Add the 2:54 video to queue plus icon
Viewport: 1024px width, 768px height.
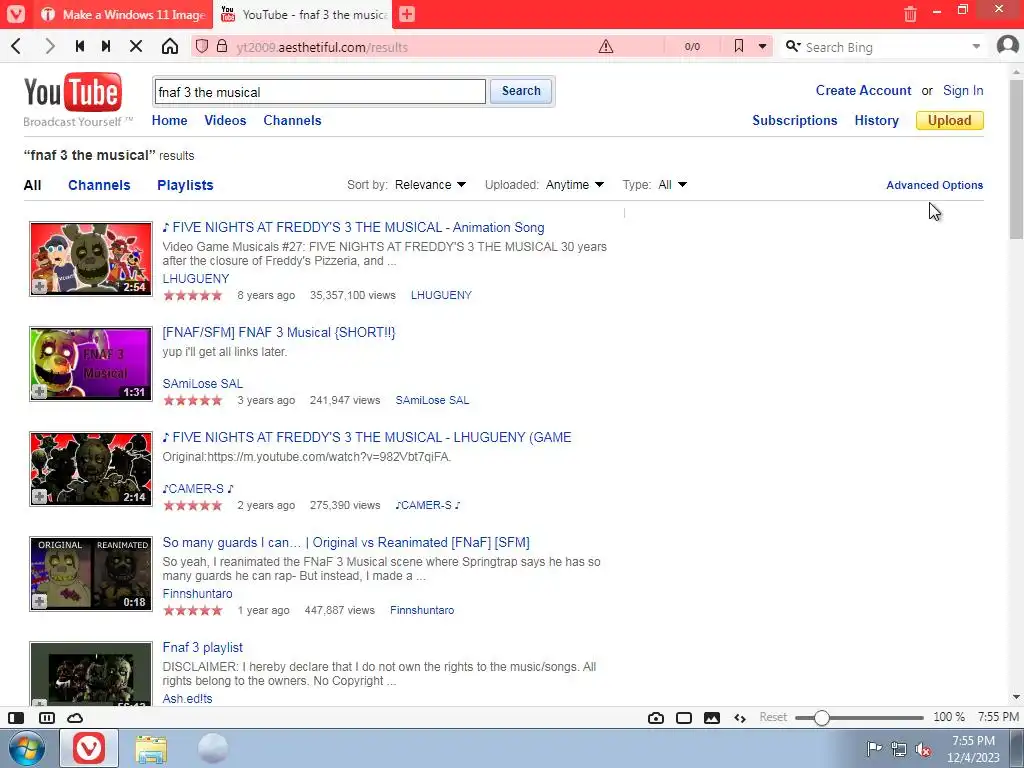tap(39, 287)
